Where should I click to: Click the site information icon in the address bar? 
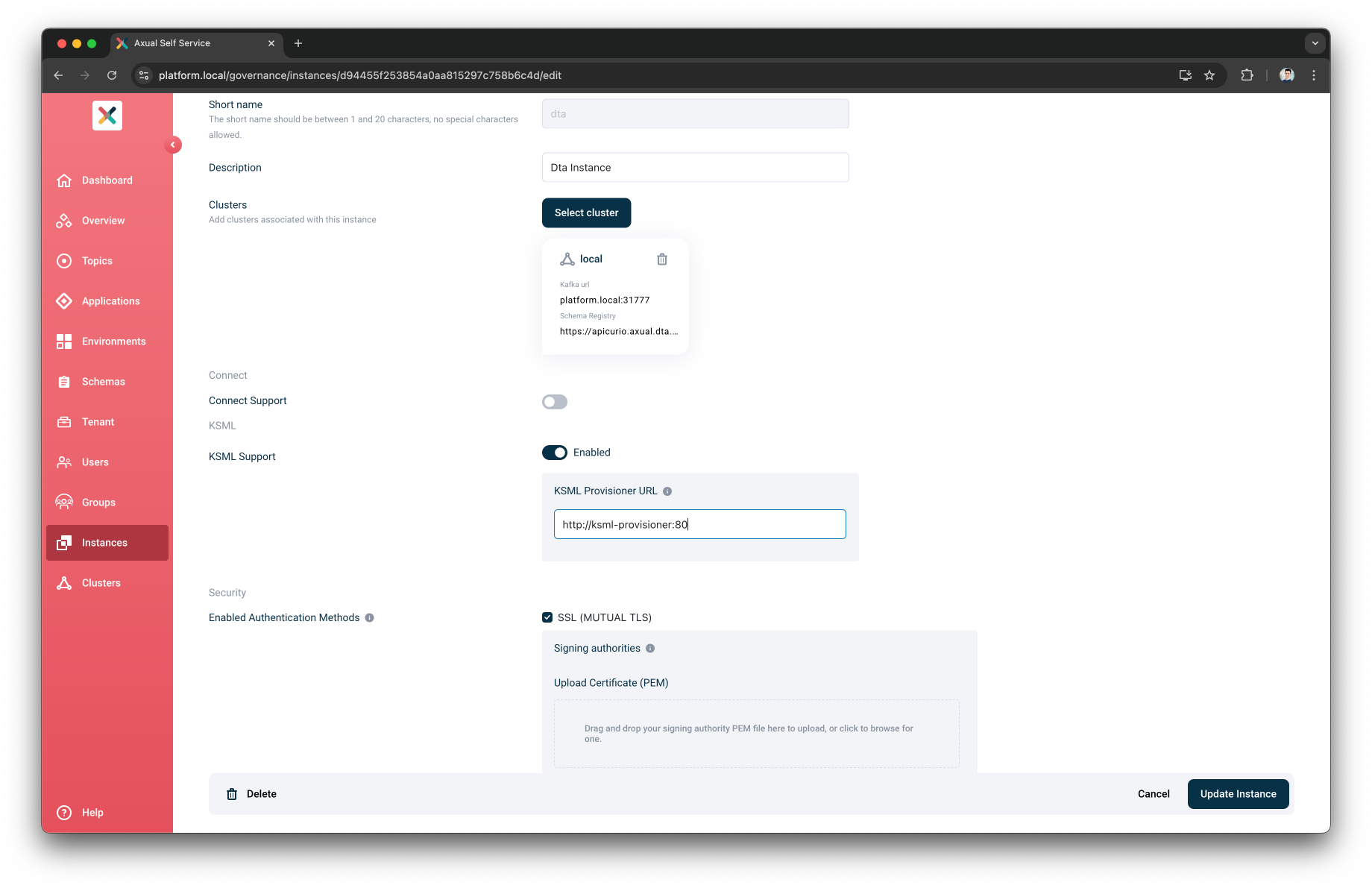145,75
